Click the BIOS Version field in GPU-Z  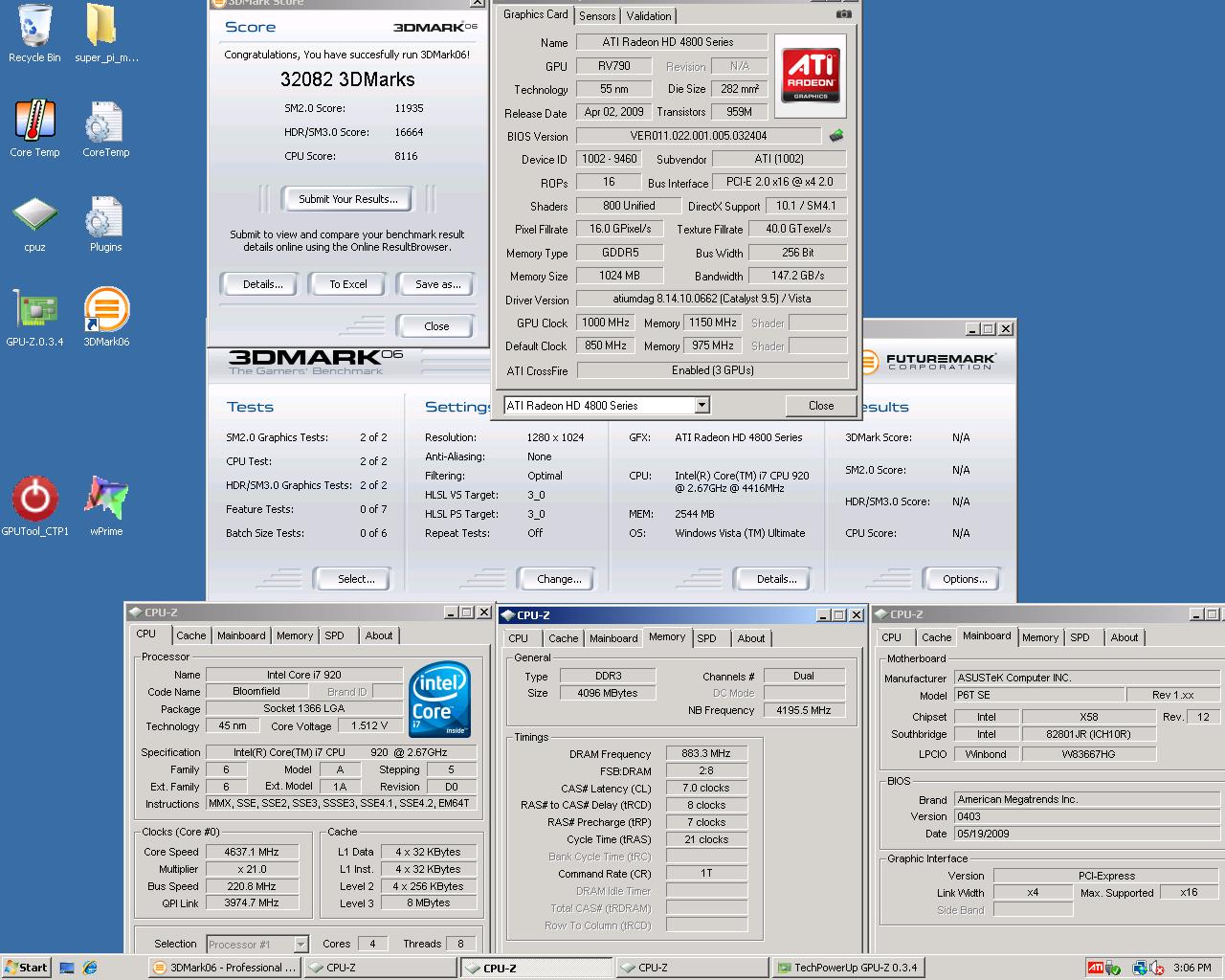(x=698, y=136)
